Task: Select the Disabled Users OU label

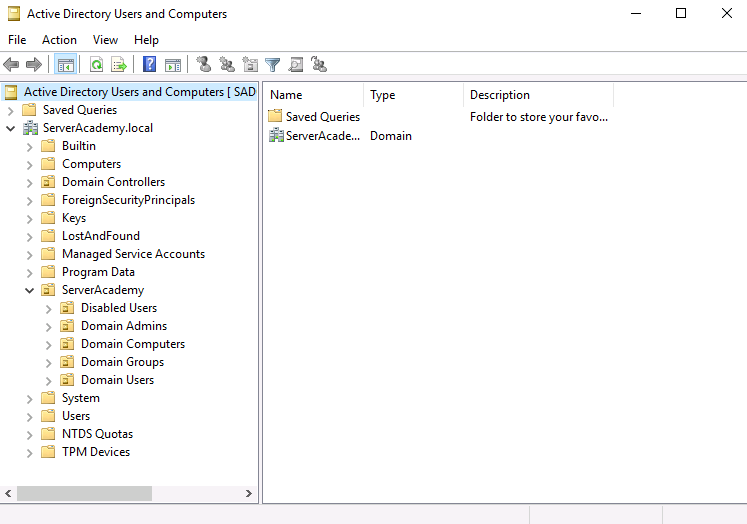Action: point(119,308)
